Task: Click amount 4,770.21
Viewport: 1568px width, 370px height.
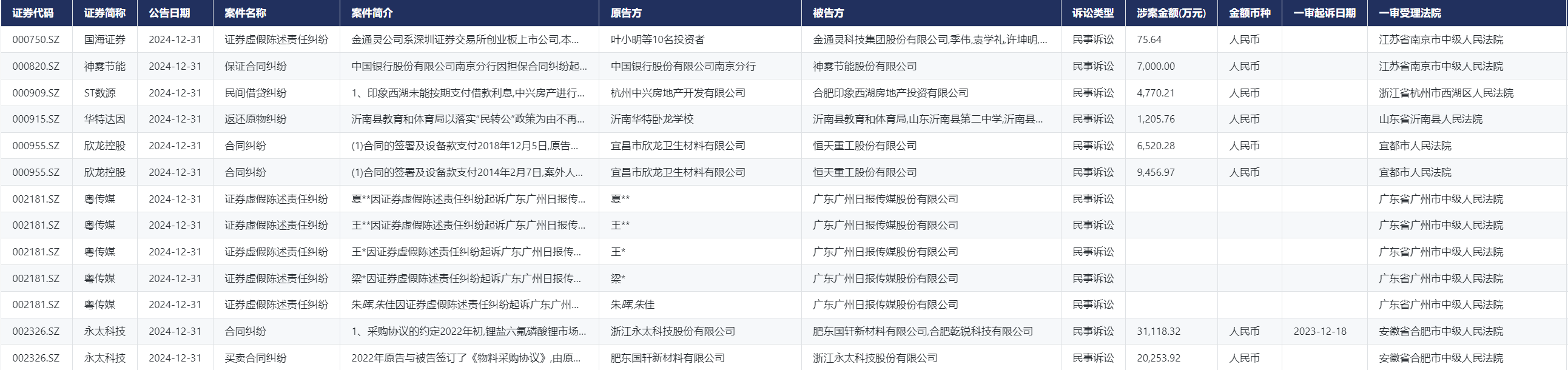Action: click(1156, 93)
